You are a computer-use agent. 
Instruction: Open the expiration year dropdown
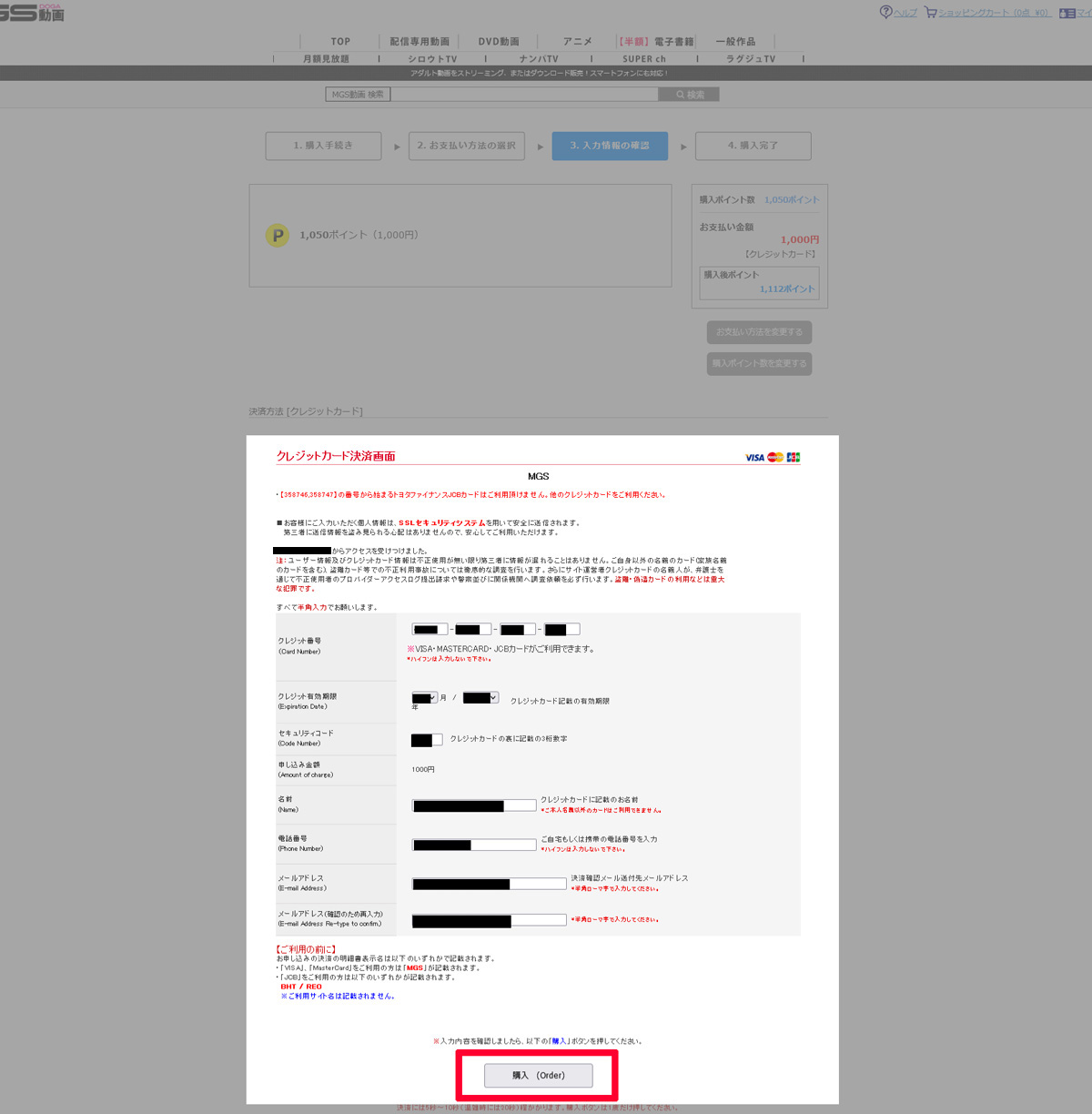480,698
